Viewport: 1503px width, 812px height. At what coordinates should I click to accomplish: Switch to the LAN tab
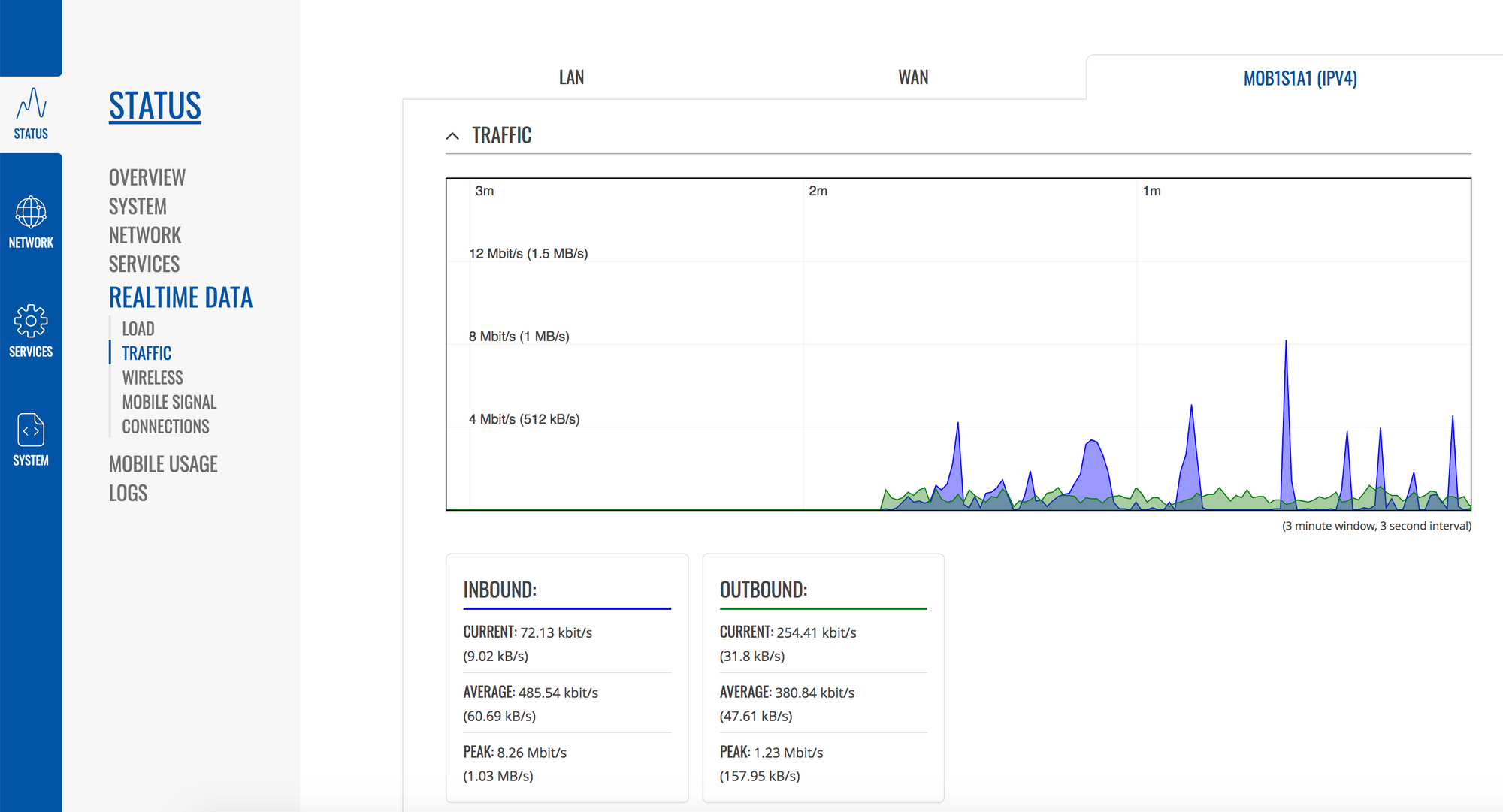[x=571, y=77]
